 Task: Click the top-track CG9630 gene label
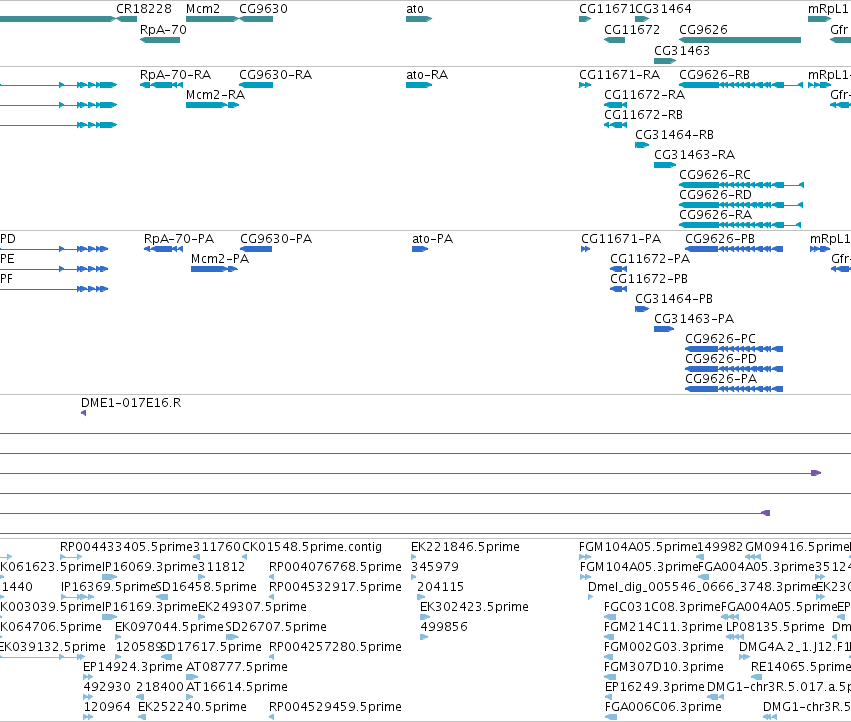click(x=264, y=9)
